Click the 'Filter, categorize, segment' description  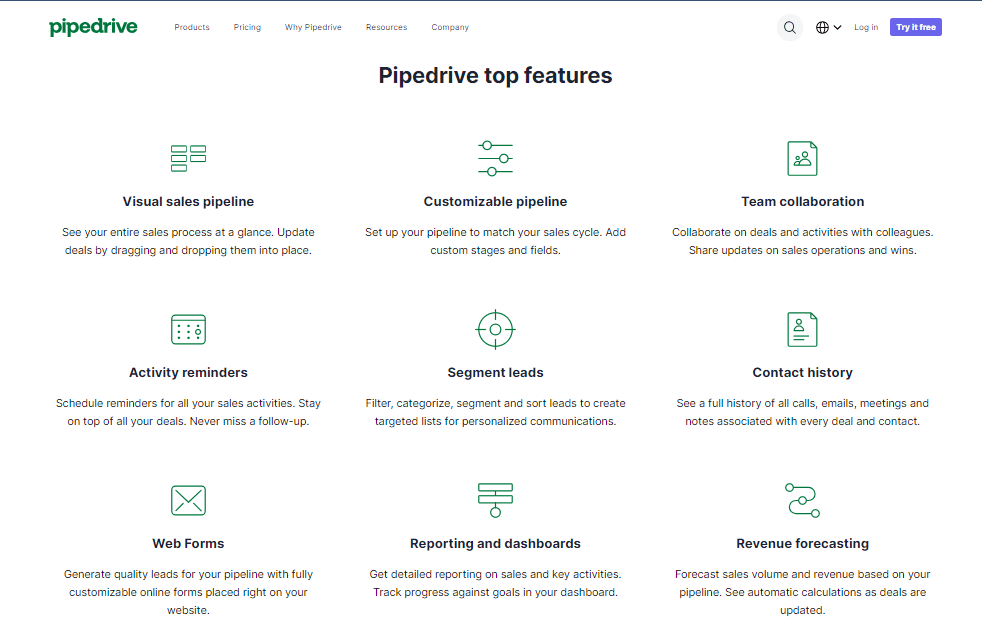pyautogui.click(x=495, y=412)
